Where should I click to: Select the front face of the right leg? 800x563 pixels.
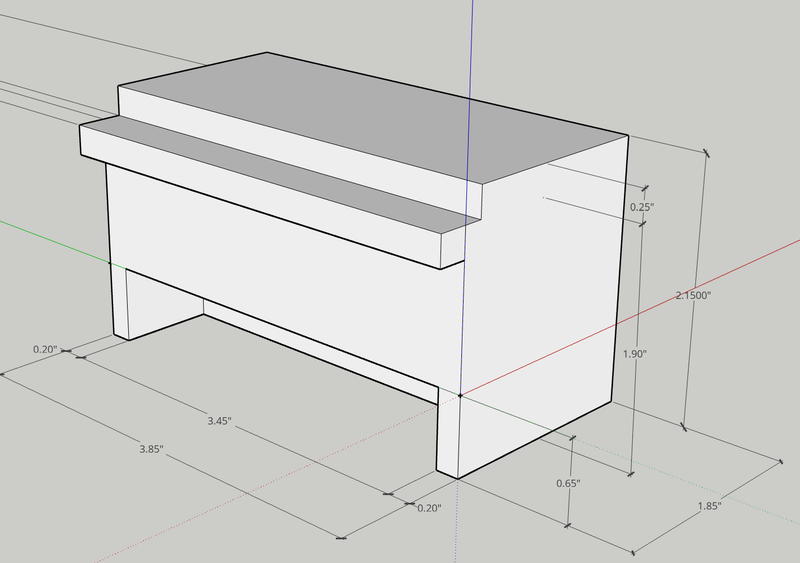[x=447, y=434]
